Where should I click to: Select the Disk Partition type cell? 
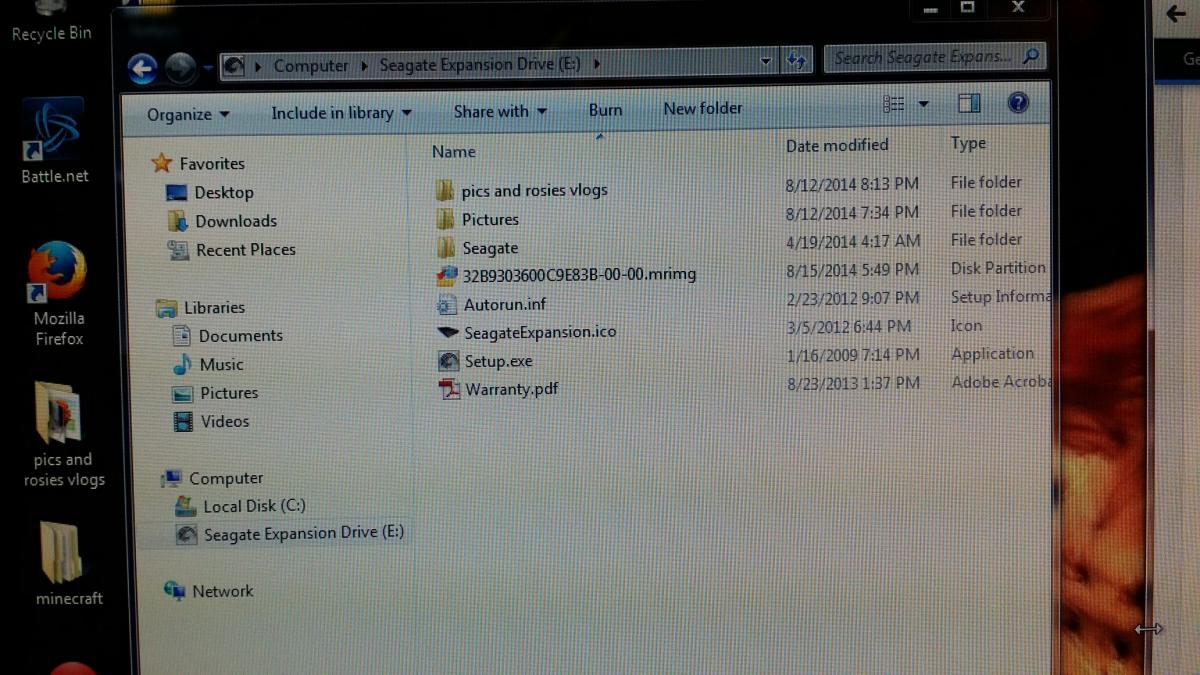coord(998,268)
